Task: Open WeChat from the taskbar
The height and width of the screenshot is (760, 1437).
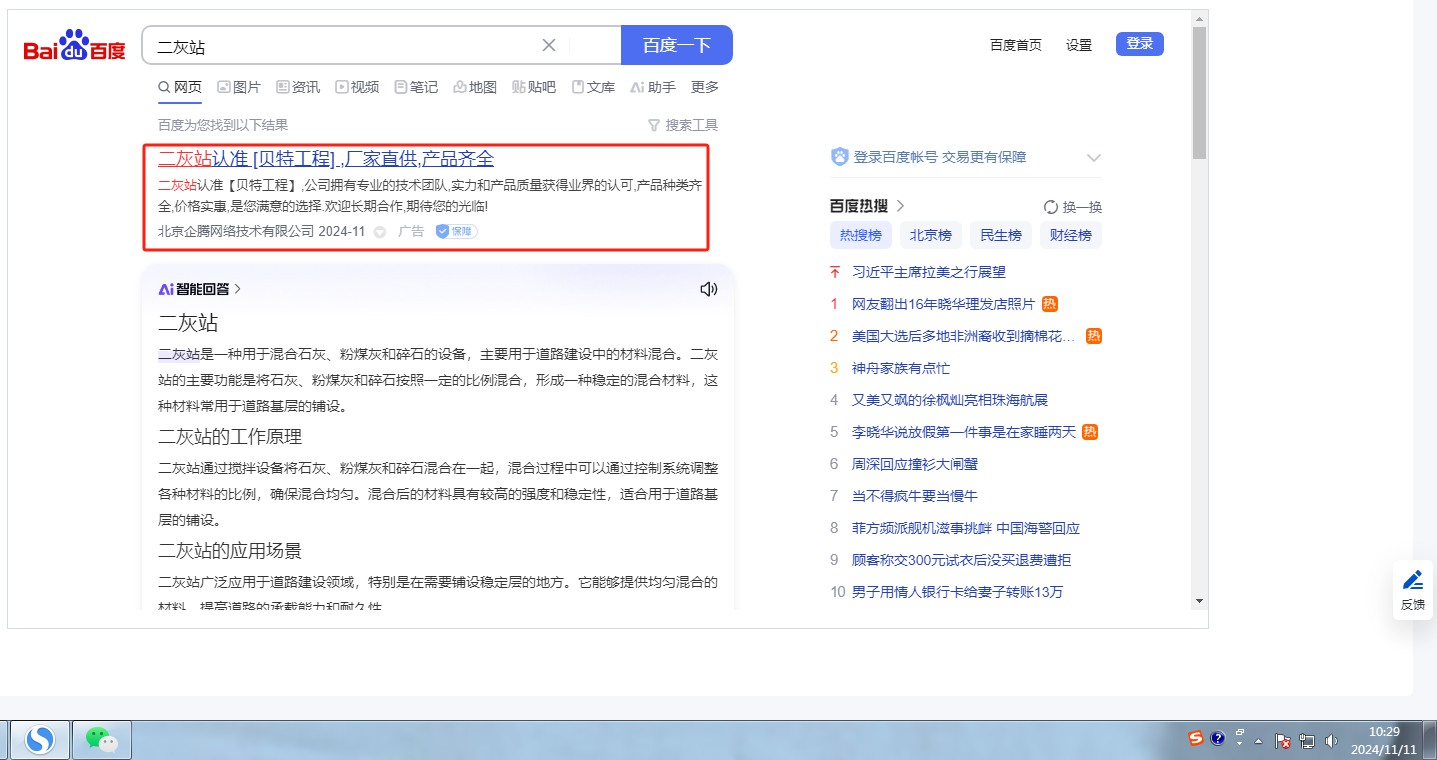Action: coord(102,740)
